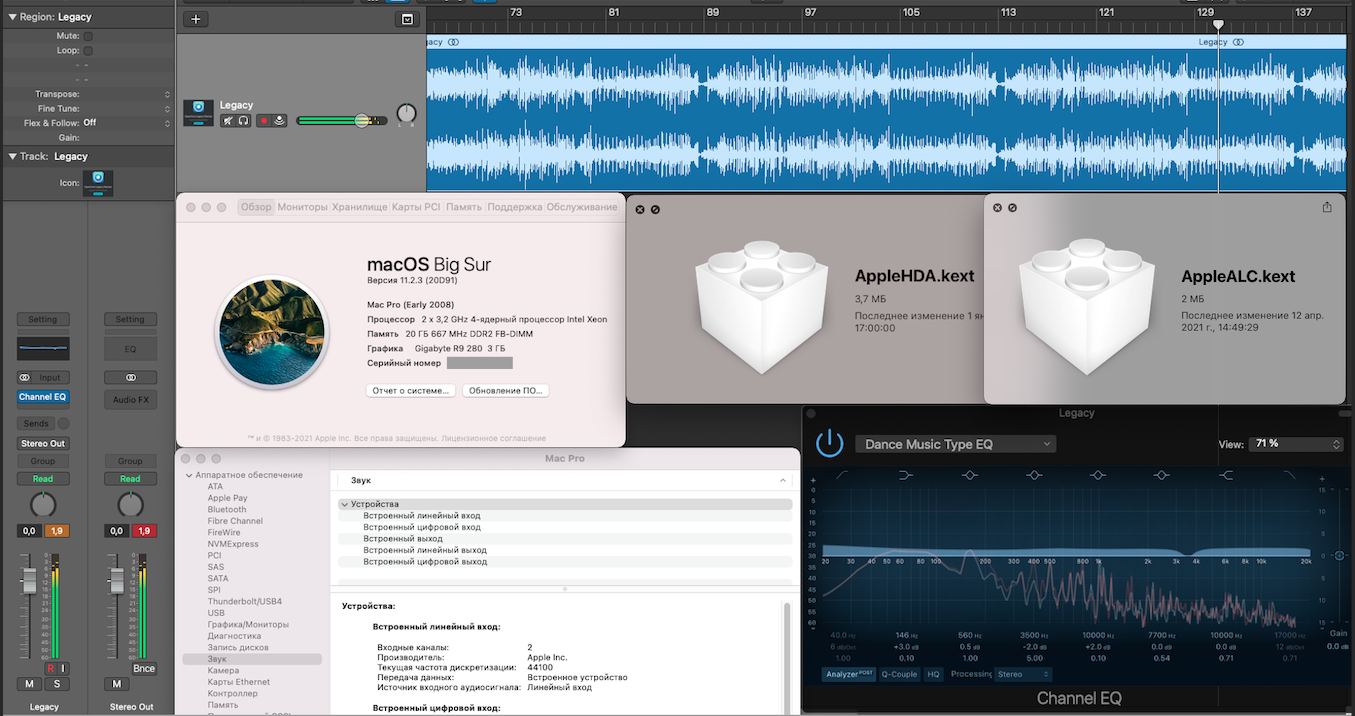
Task: Select the low shelf band in Channel EQ
Action: (905, 474)
